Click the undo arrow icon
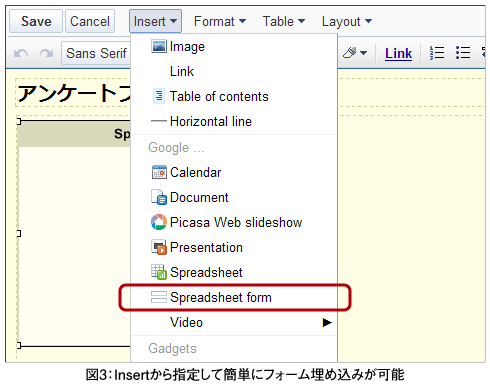Screen dimensions: 490x385 pyautogui.click(x=21, y=53)
